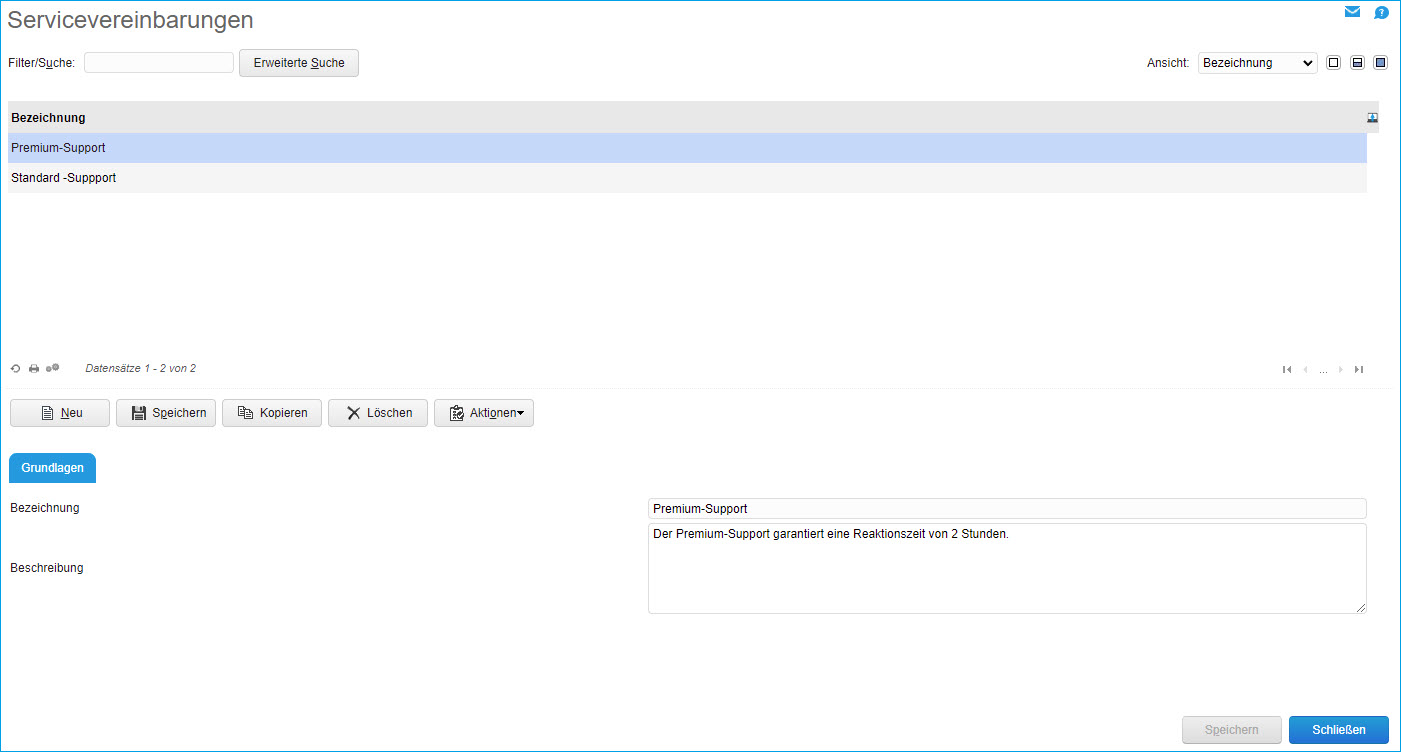Click the Bezeichnung text field
This screenshot has height=752, width=1401.
coord(1007,509)
